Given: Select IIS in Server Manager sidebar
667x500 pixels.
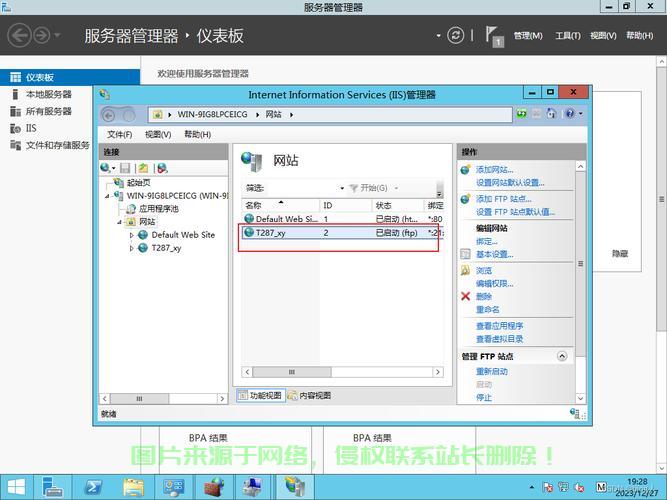Looking at the screenshot, I should 31,128.
